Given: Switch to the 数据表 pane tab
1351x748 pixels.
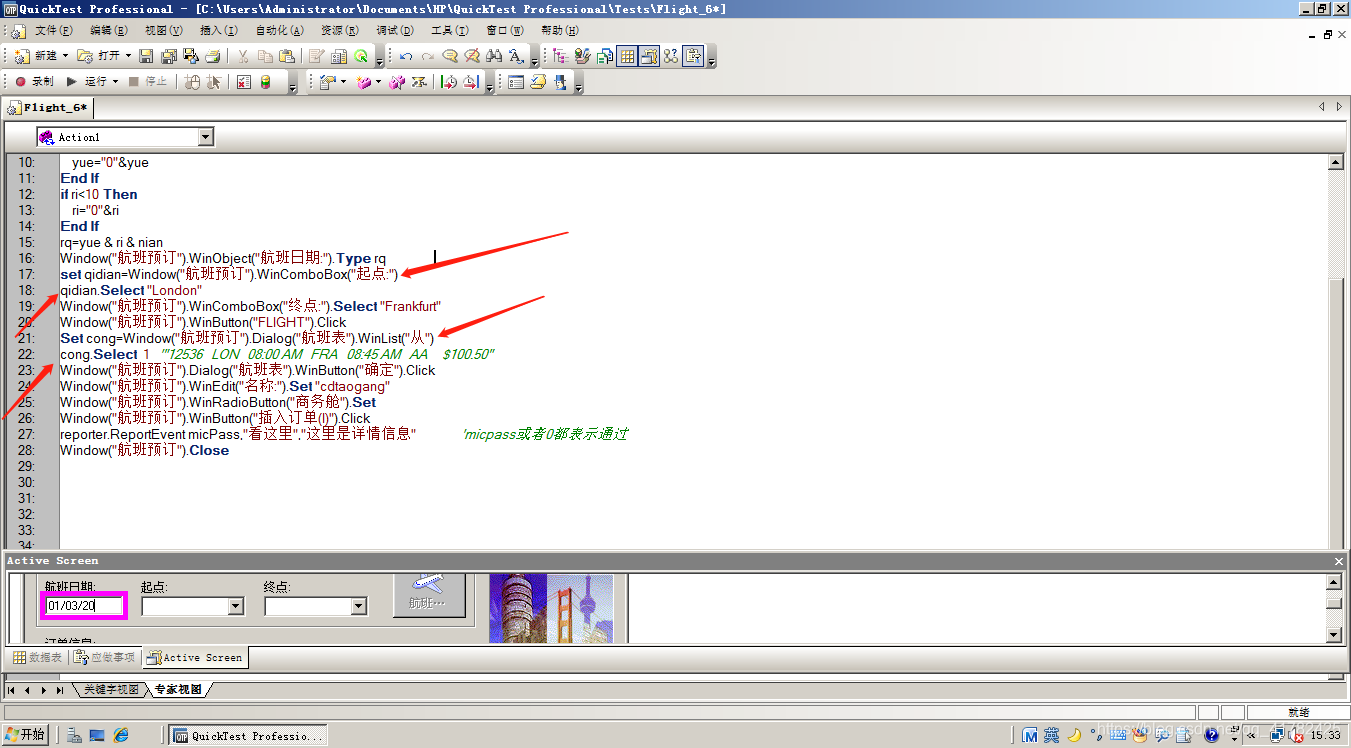Looking at the screenshot, I should coord(37,657).
